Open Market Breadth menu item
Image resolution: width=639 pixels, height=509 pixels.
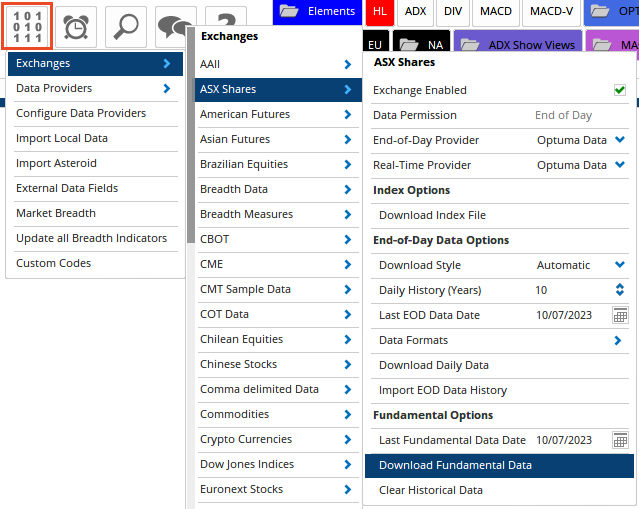pyautogui.click(x=96, y=214)
